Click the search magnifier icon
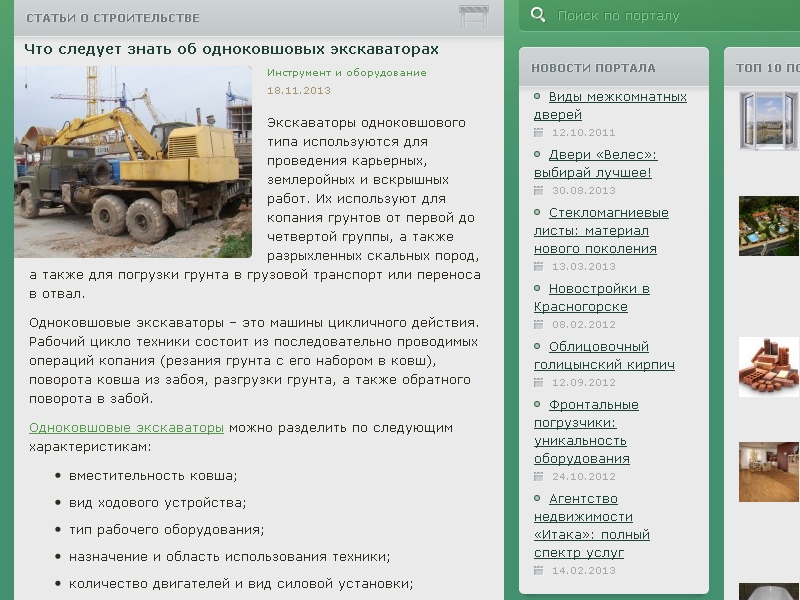 tap(538, 15)
